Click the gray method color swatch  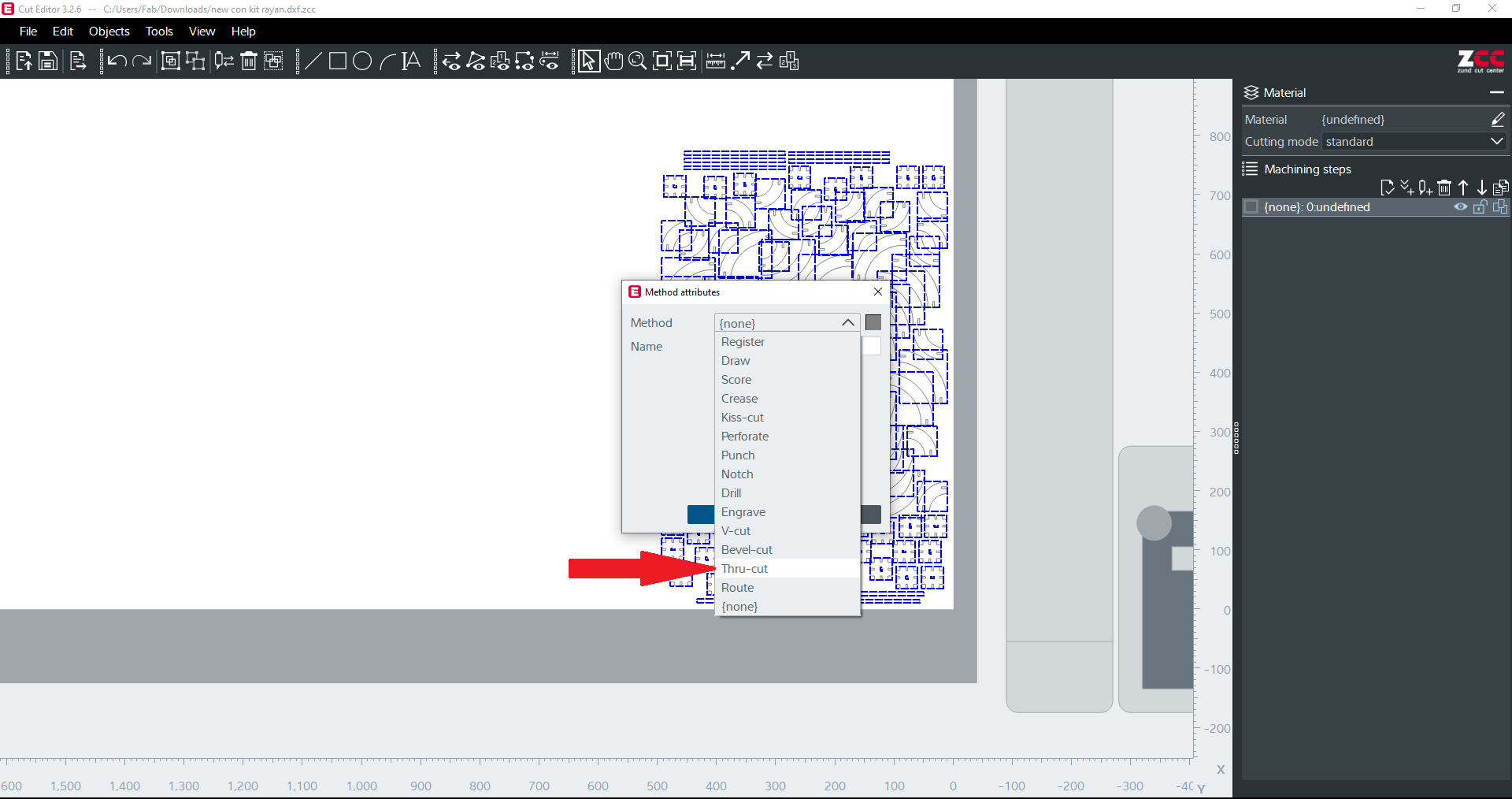click(x=873, y=323)
